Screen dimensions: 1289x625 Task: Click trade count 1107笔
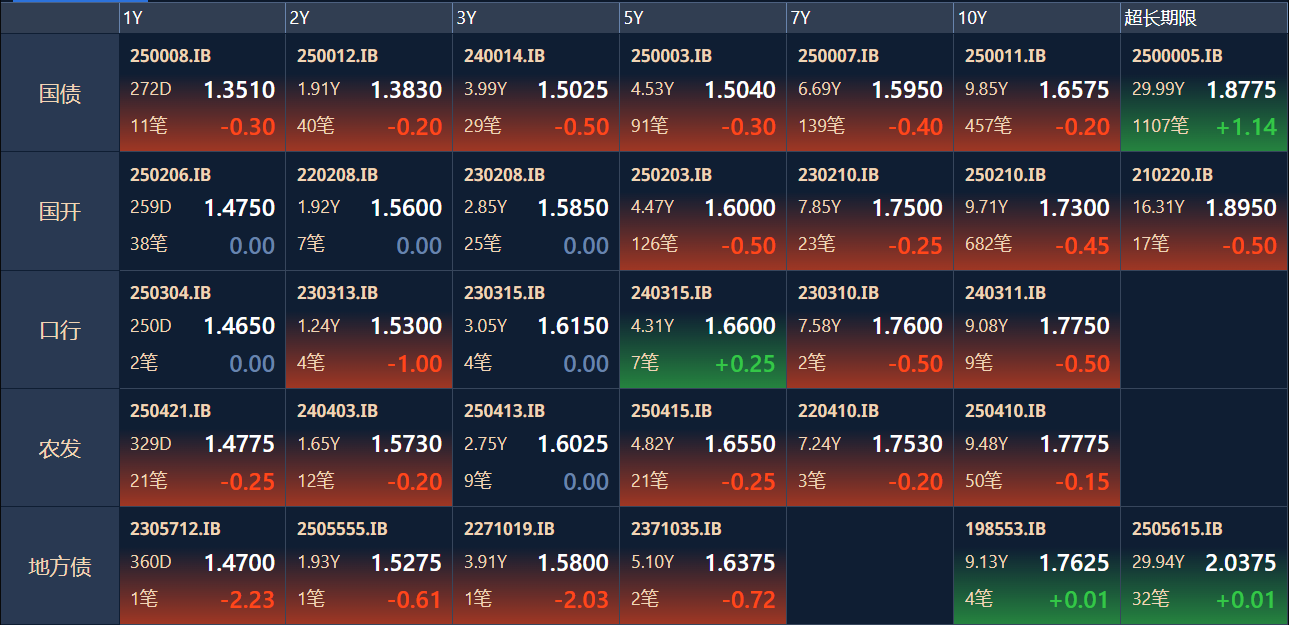click(1160, 126)
